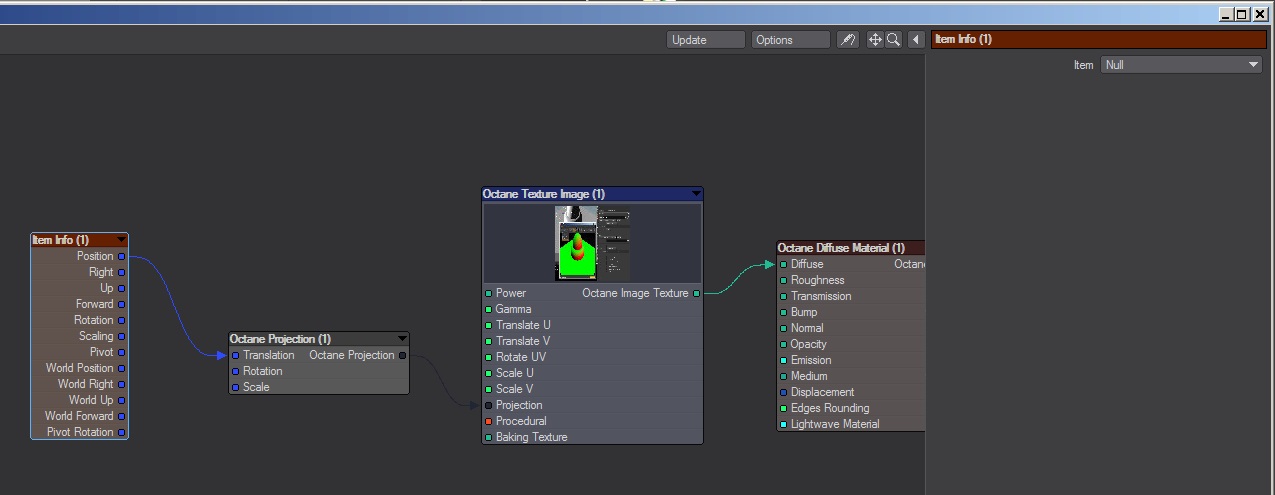Click the Octane Projection output connector
The image size is (1275, 495).
(x=403, y=355)
